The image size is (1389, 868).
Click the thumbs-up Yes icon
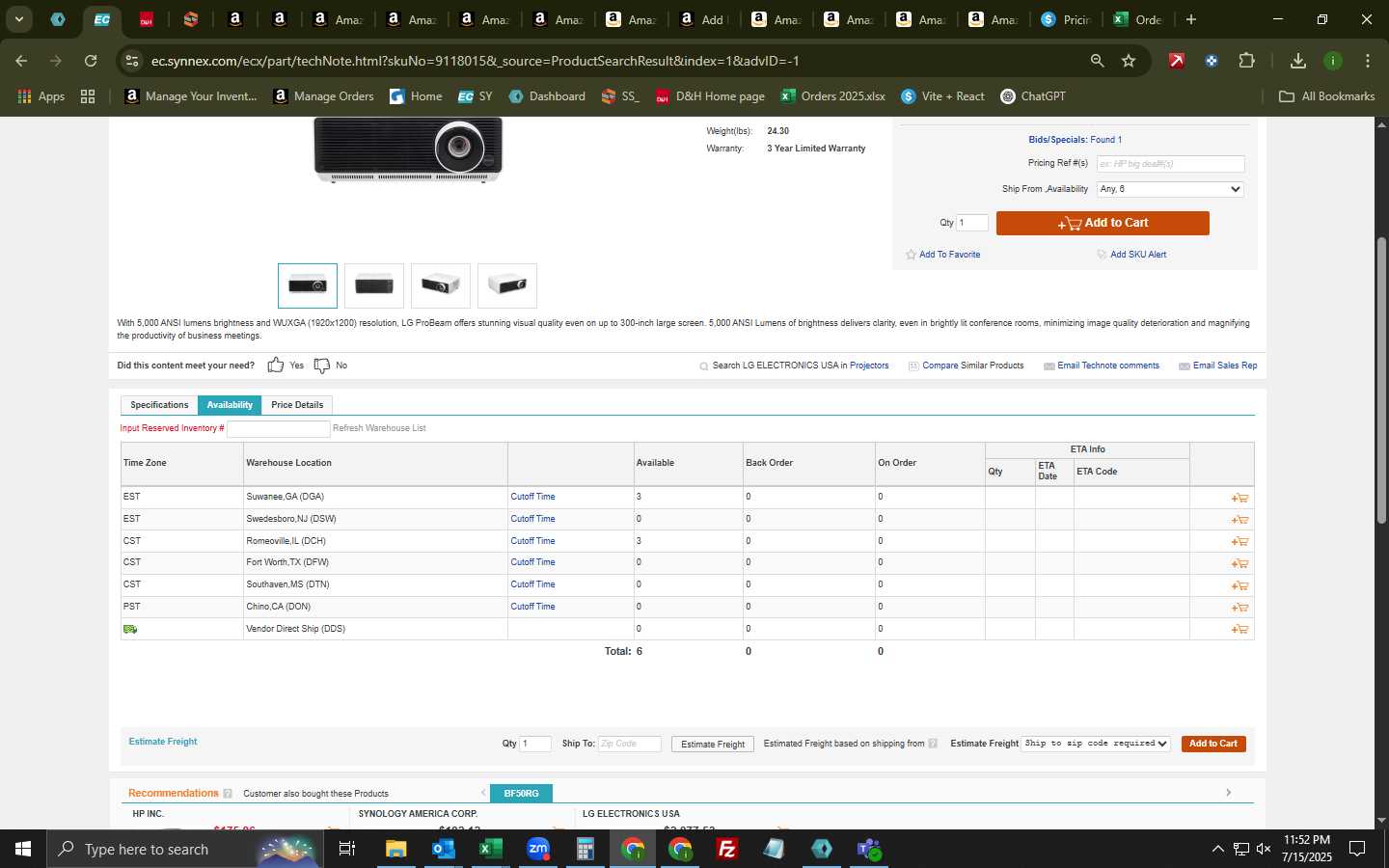276,365
